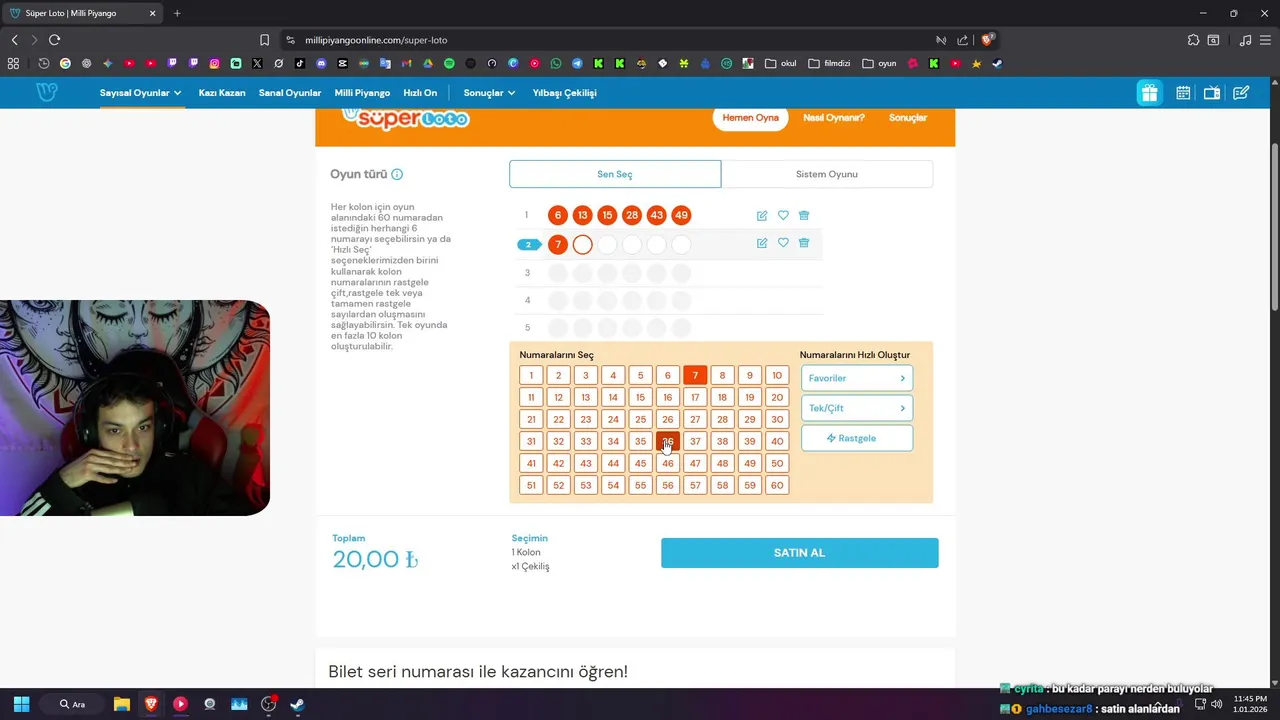Image resolution: width=1280 pixels, height=720 pixels.
Task: Select number 36 in the grid
Action: pyautogui.click(x=668, y=441)
